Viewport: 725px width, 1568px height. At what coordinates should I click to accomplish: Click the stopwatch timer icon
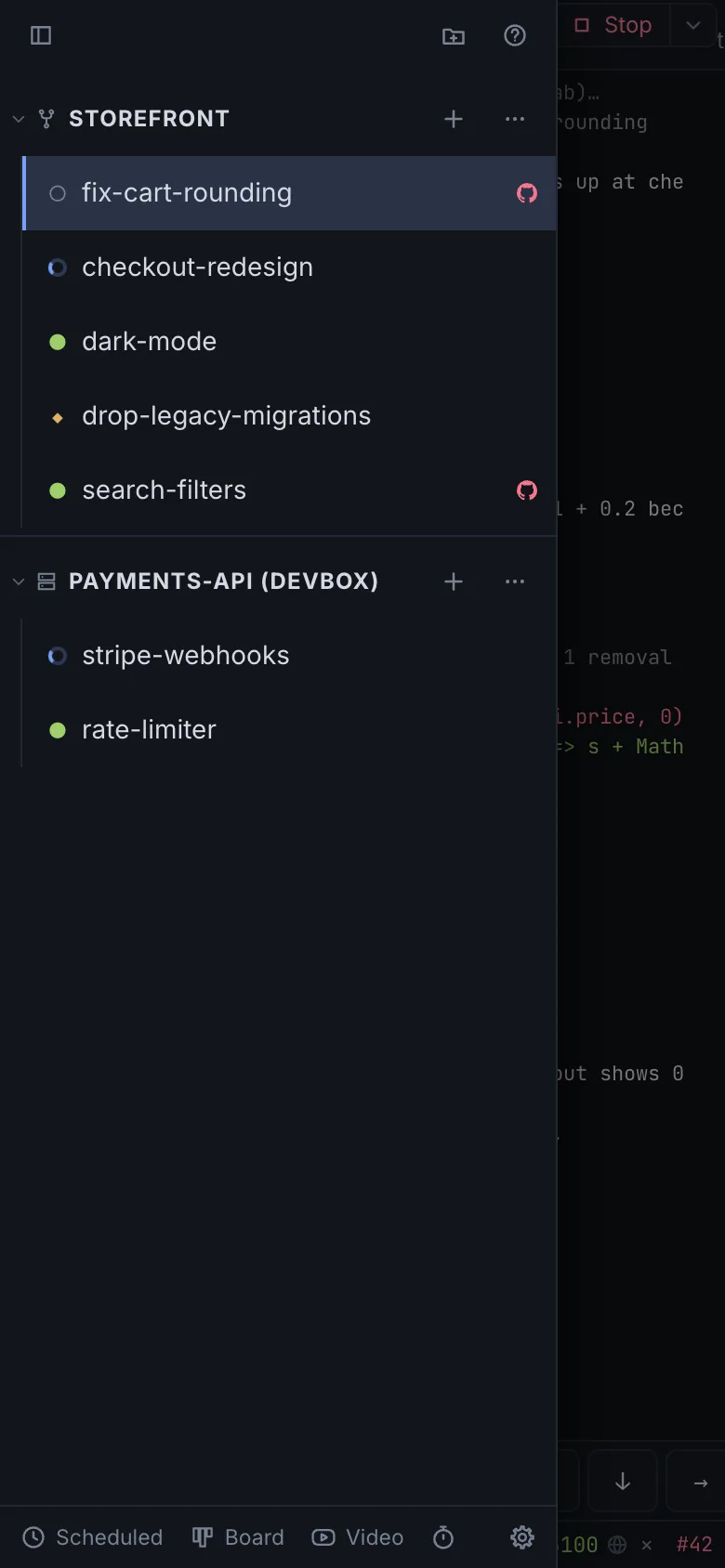(x=443, y=1537)
